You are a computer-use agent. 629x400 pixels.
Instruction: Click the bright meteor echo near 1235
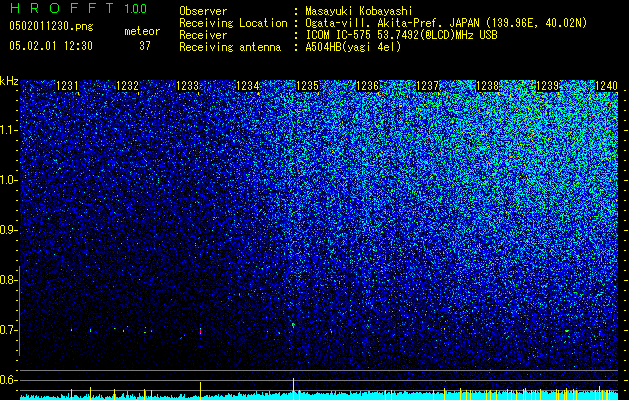tap(293, 325)
